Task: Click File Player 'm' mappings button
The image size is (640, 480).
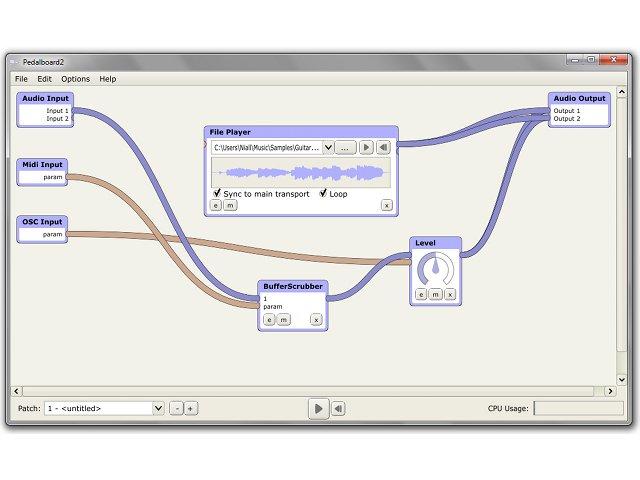Action: point(230,205)
